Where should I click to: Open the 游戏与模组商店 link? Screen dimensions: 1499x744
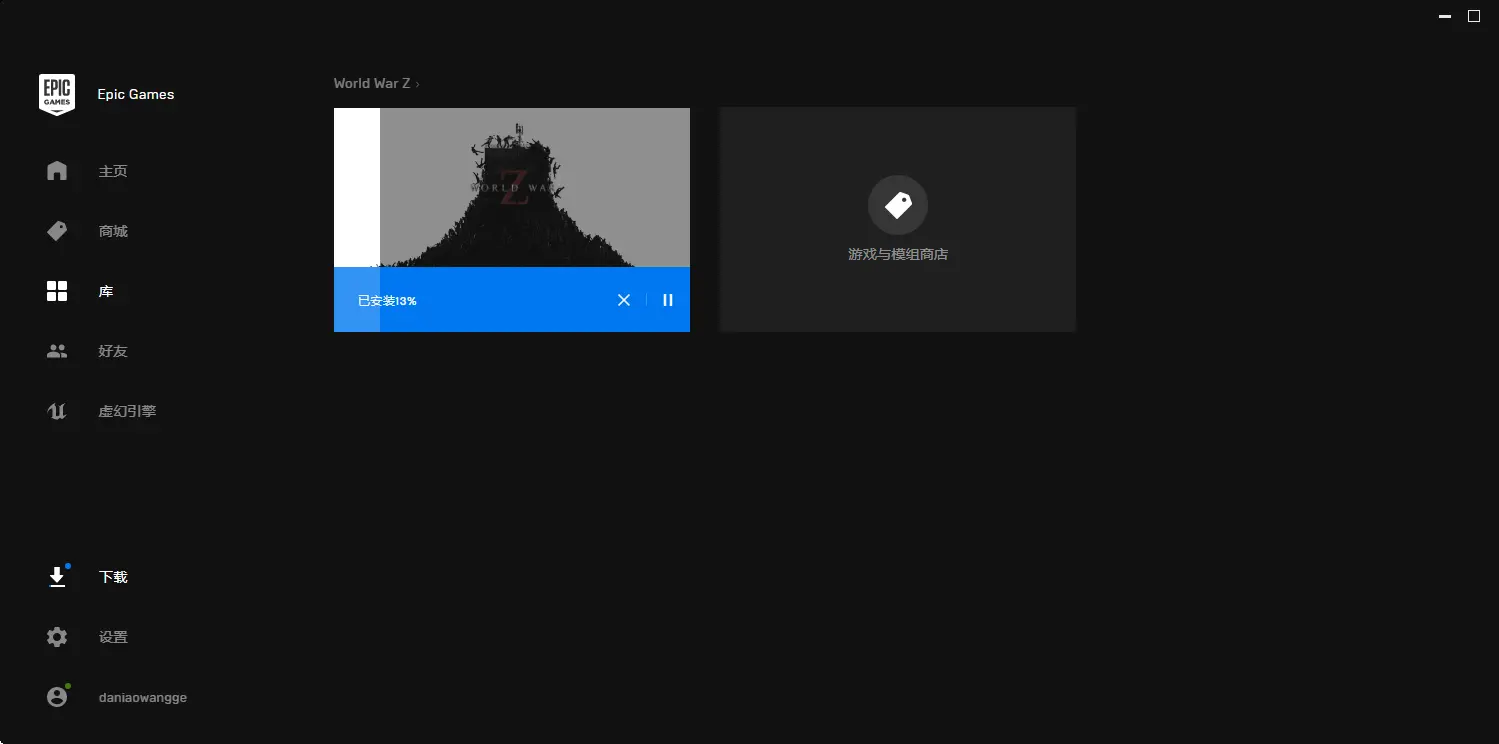pos(898,254)
